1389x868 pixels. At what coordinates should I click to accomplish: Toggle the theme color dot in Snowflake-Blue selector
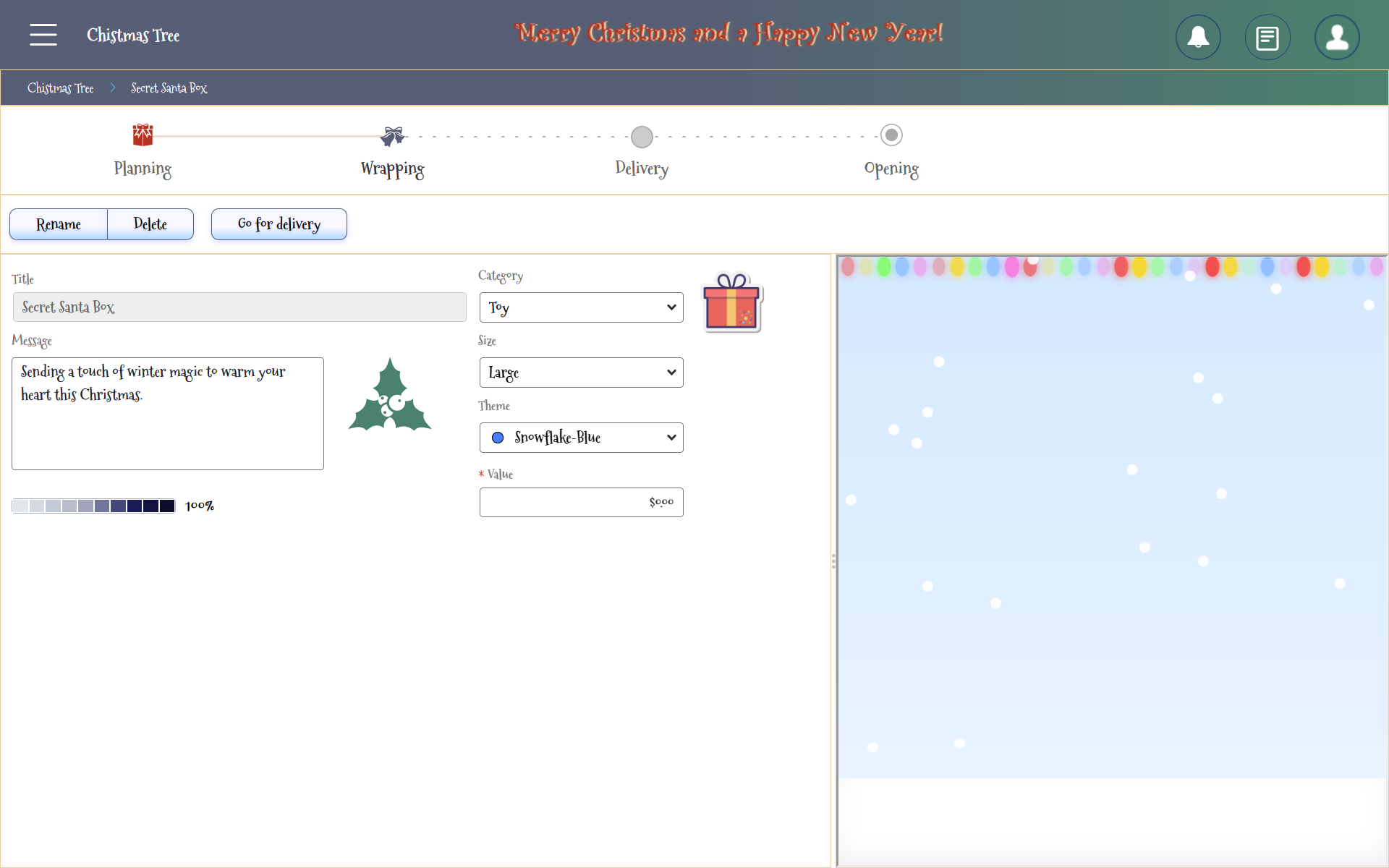click(x=498, y=438)
